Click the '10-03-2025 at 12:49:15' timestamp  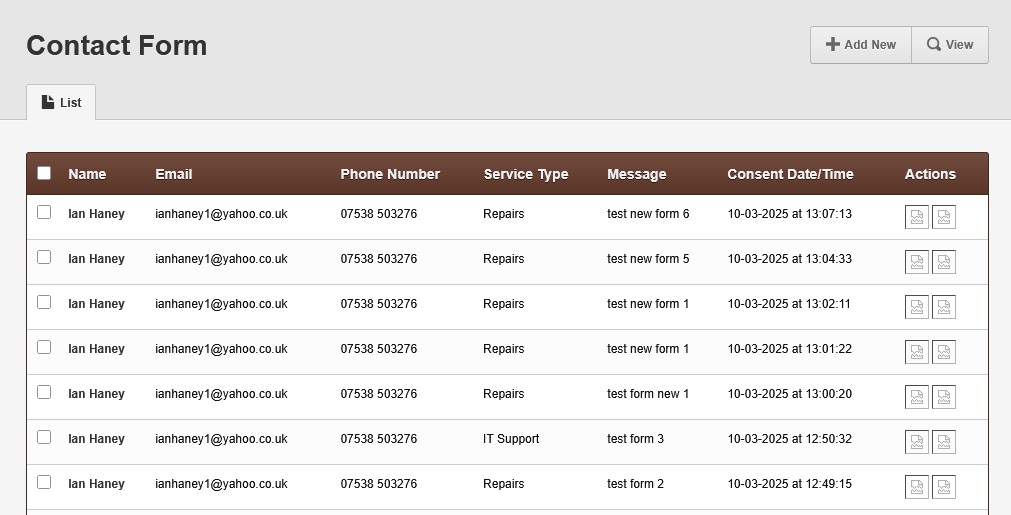(789, 484)
